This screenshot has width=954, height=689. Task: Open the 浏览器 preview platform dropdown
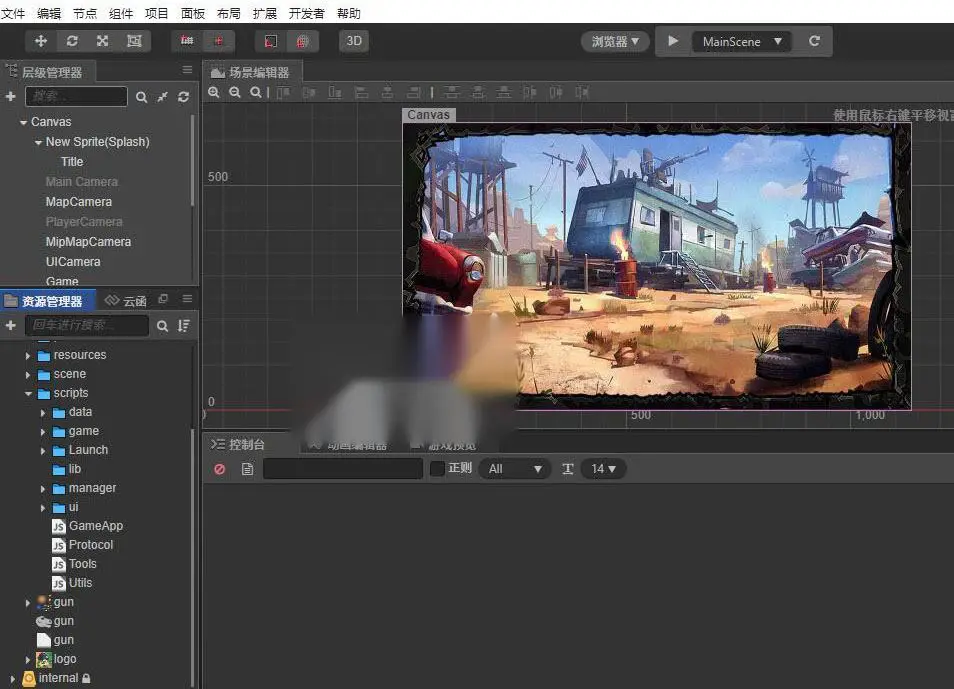point(615,41)
